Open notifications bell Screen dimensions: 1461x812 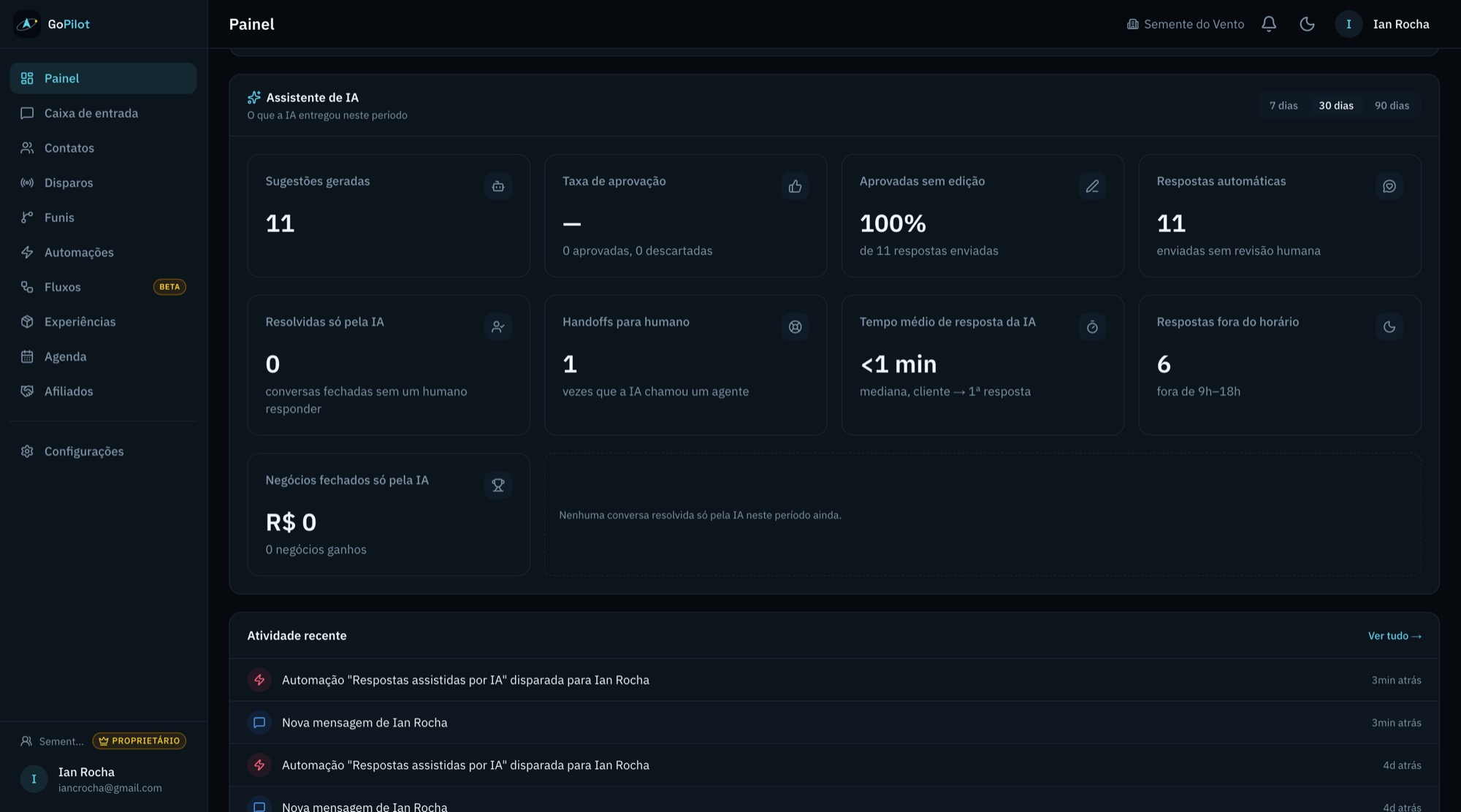coord(1269,24)
